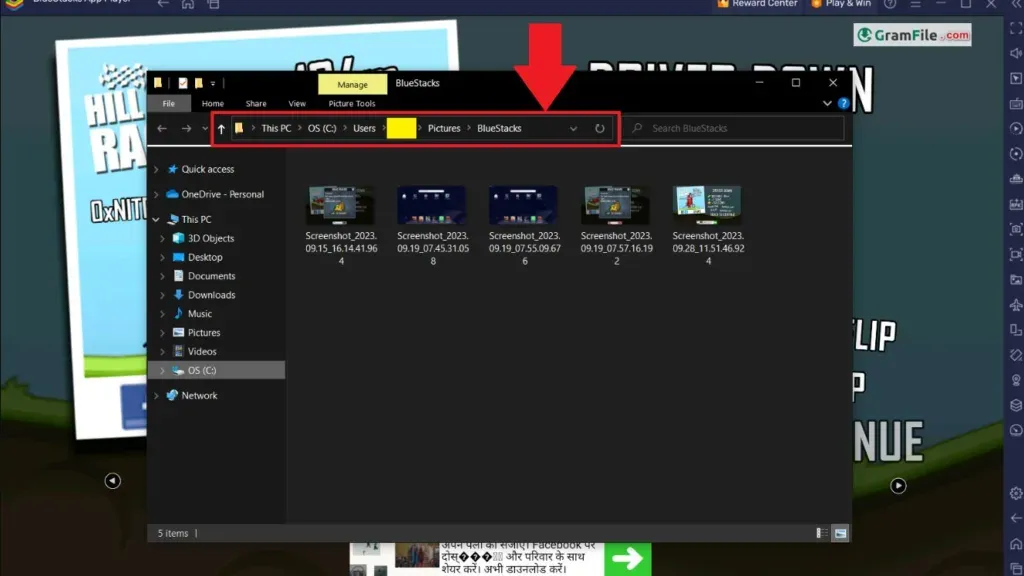1024x576 pixels.
Task: Open 3D Objects folder in sidebar
Action: [210, 239]
